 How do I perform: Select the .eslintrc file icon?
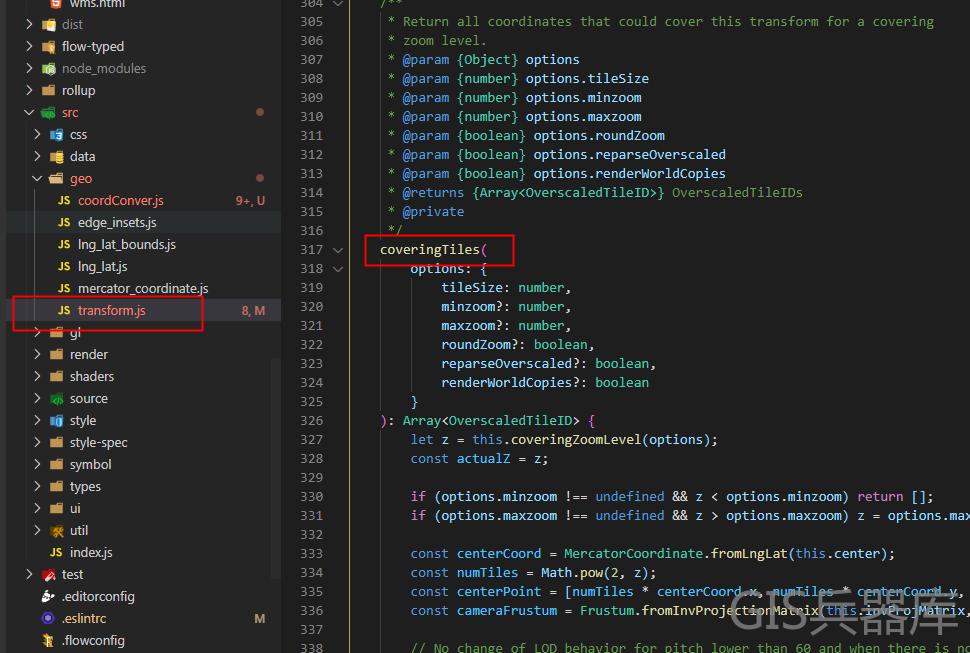(48, 618)
